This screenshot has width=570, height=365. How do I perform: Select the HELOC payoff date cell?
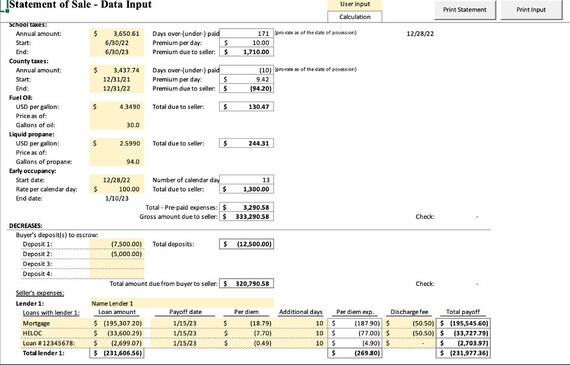tap(185, 333)
